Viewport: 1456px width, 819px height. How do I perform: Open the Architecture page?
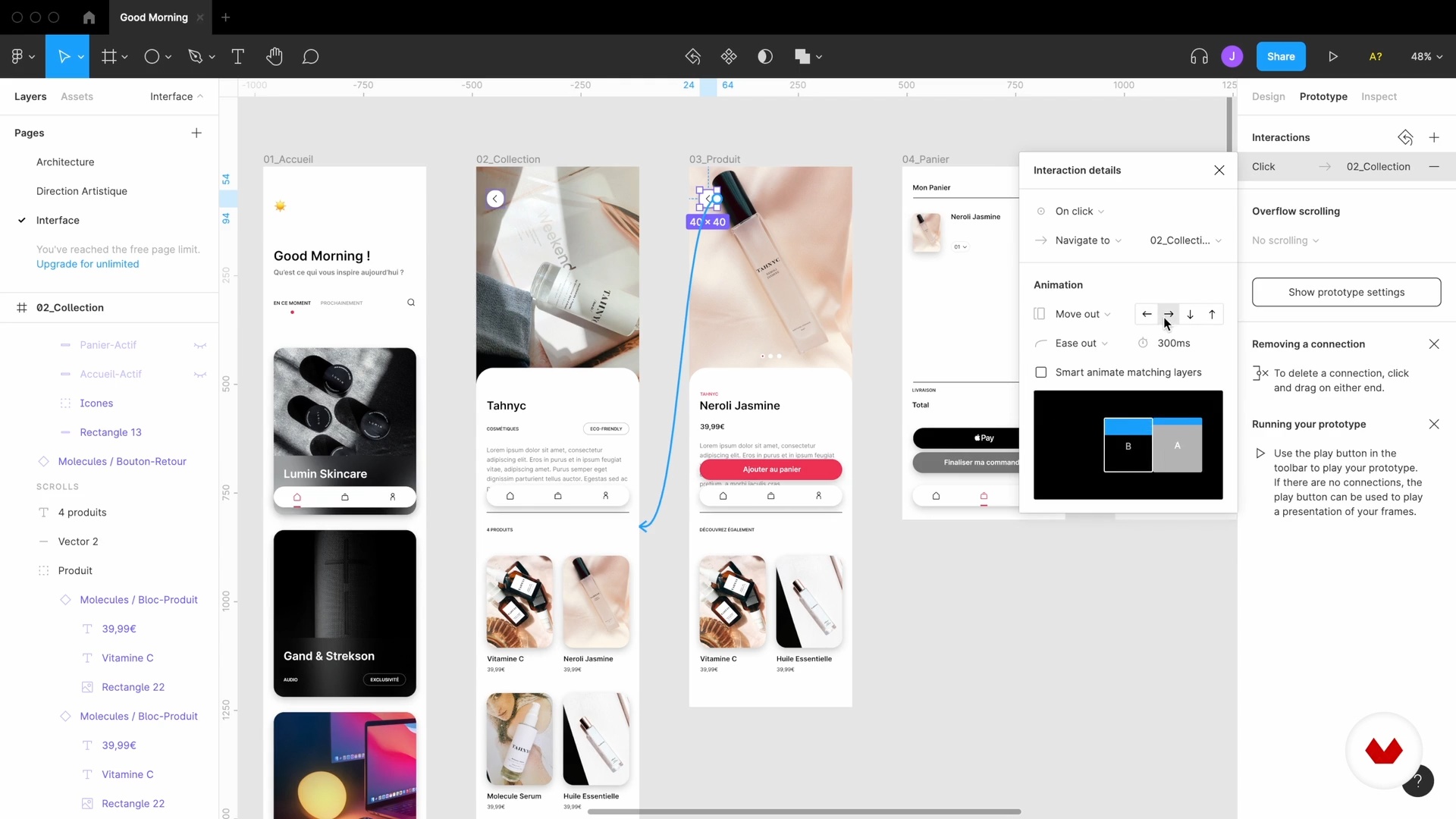(65, 162)
